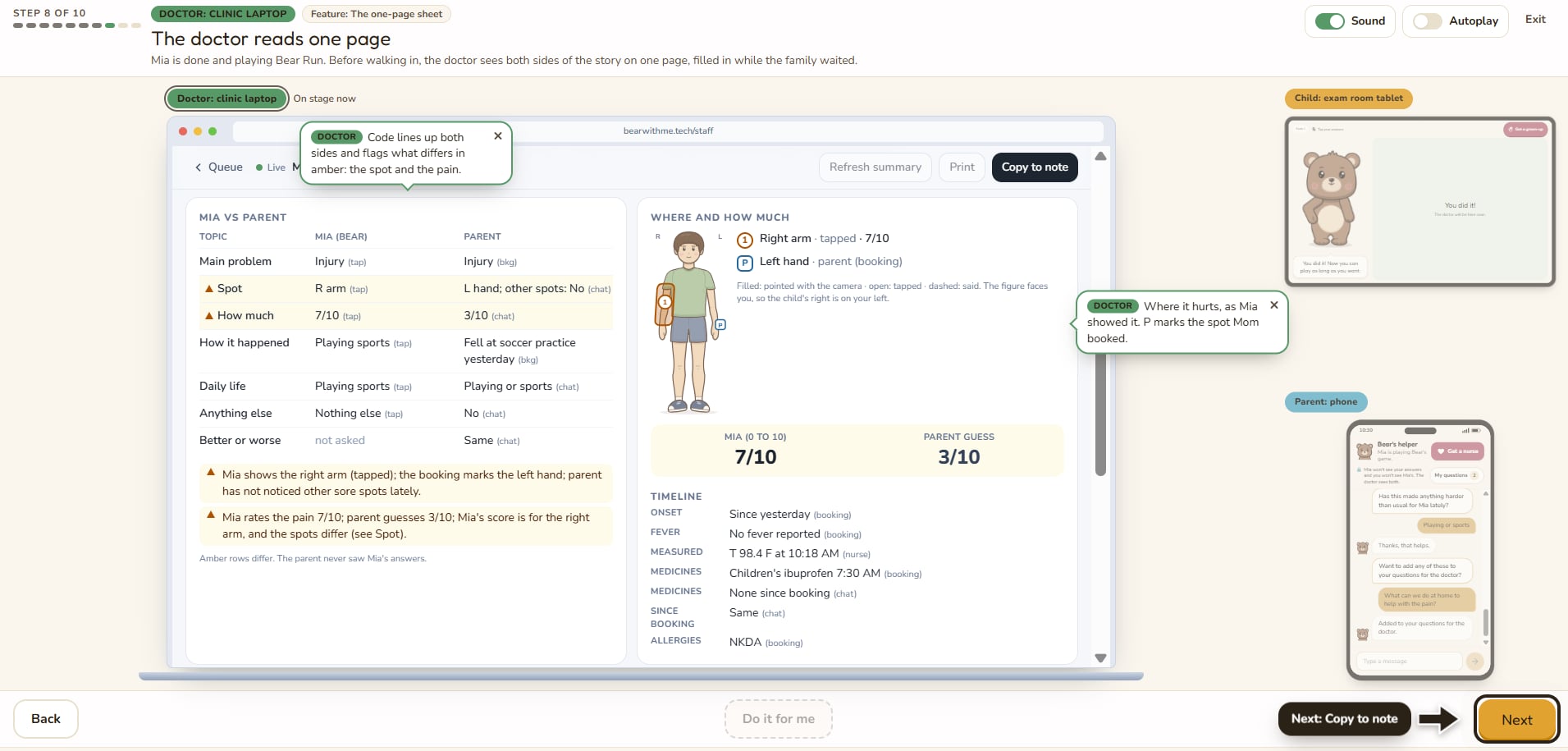
Task: Click NKDA allergies entry
Action: pyautogui.click(x=766, y=643)
